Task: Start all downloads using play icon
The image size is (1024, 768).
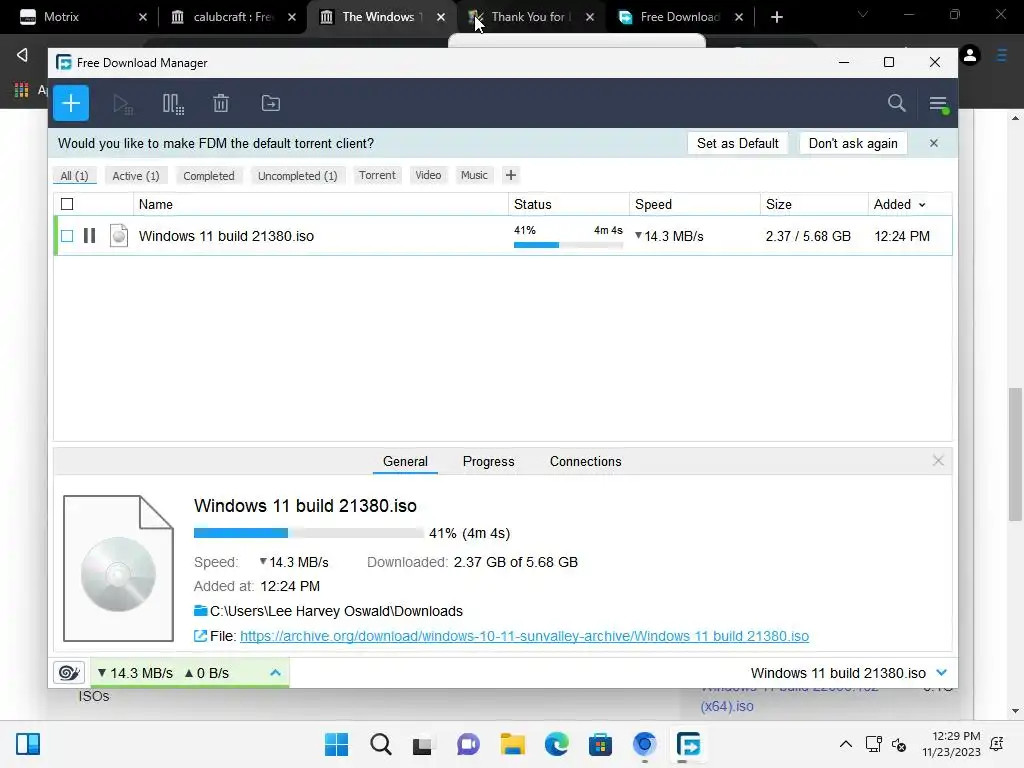Action: click(123, 104)
